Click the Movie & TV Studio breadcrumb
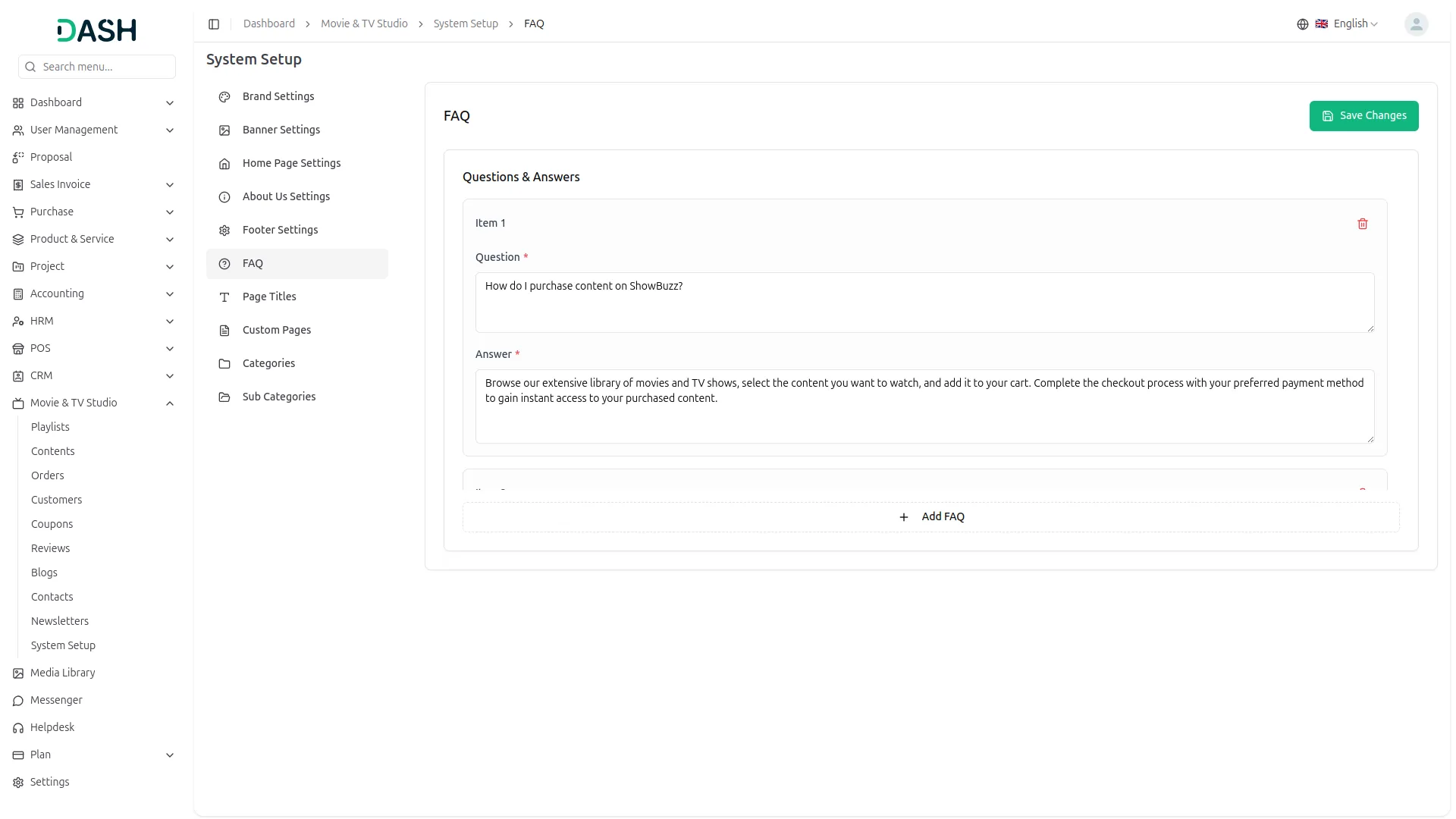 coord(364,24)
